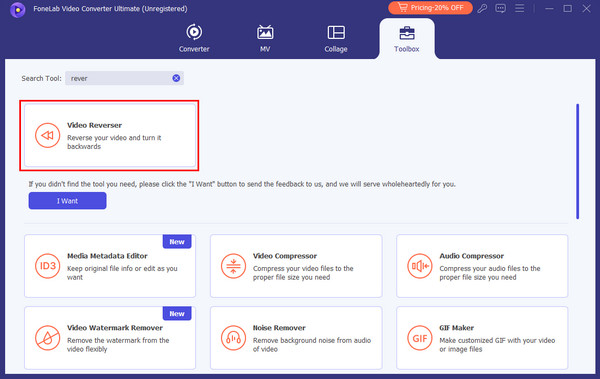The image size is (600, 379).
Task: Open the feedback chat icon
Action: (x=501, y=8)
